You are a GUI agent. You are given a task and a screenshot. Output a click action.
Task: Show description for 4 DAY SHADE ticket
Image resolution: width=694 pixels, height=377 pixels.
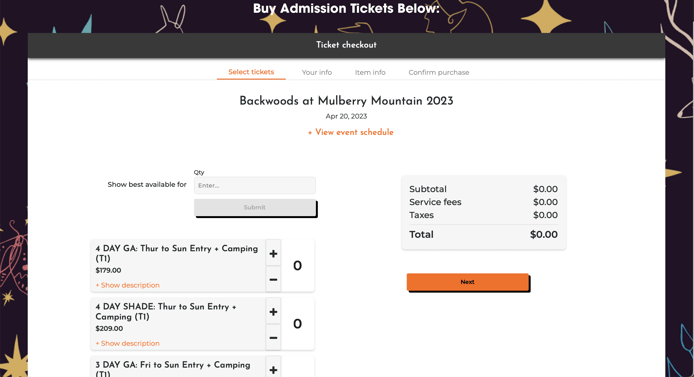pos(127,343)
